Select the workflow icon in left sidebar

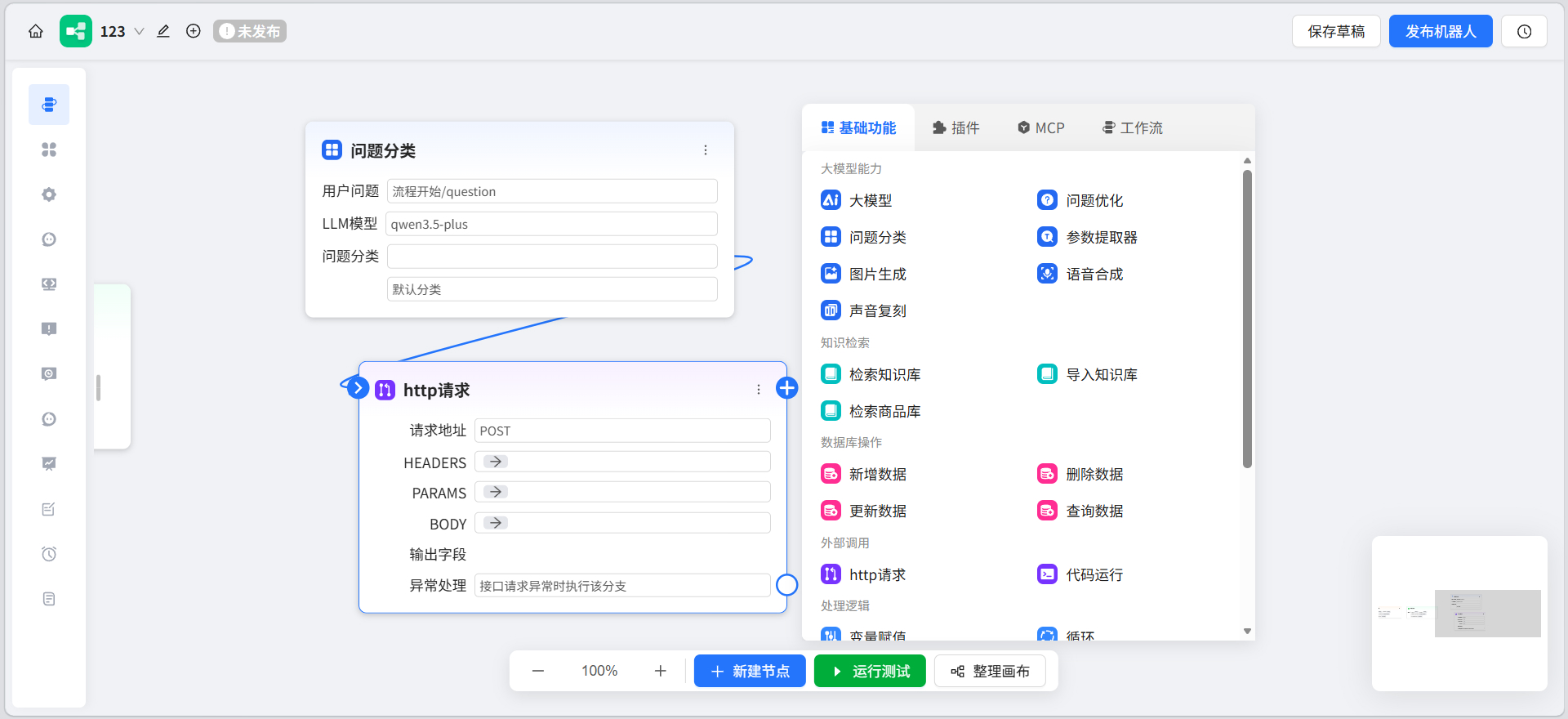point(49,105)
